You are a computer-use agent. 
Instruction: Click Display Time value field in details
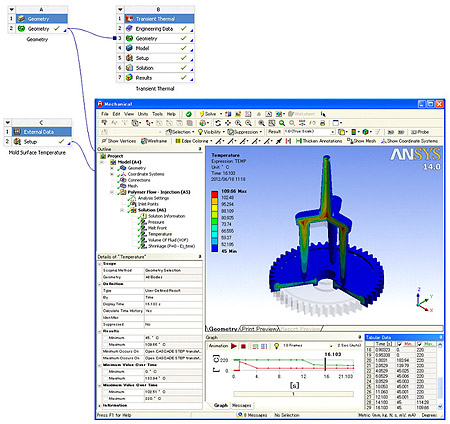click(173, 304)
